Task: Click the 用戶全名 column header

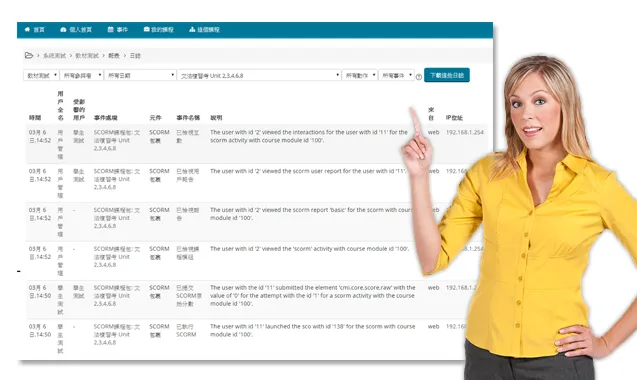Action: click(60, 106)
